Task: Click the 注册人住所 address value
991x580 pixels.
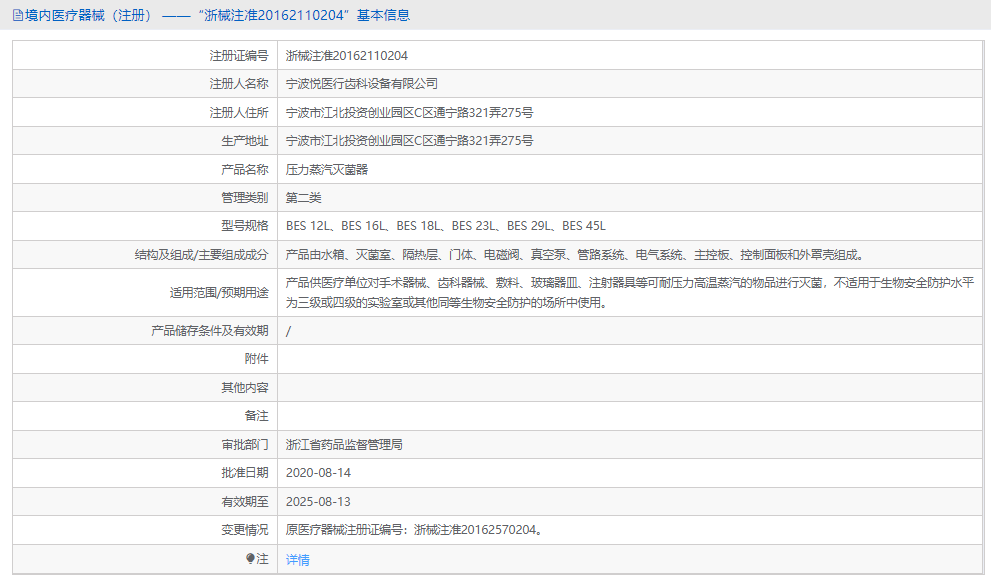Action: point(409,112)
